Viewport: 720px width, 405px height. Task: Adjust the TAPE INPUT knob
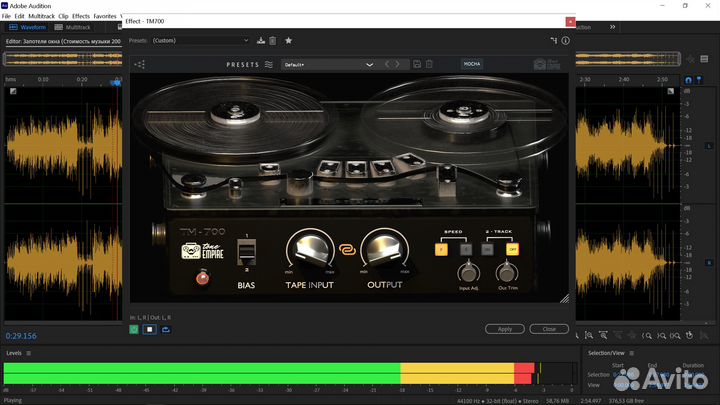pyautogui.click(x=310, y=250)
